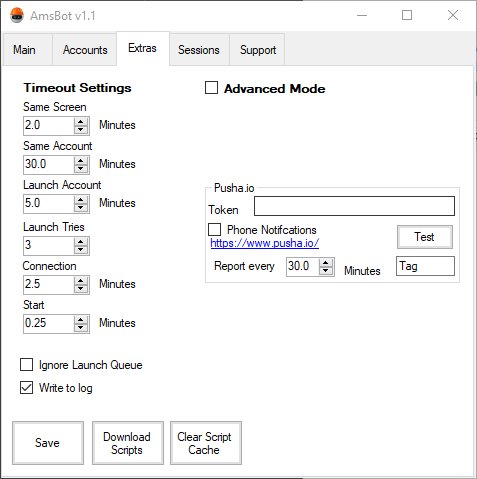Click the Download Scripts button

128,443
